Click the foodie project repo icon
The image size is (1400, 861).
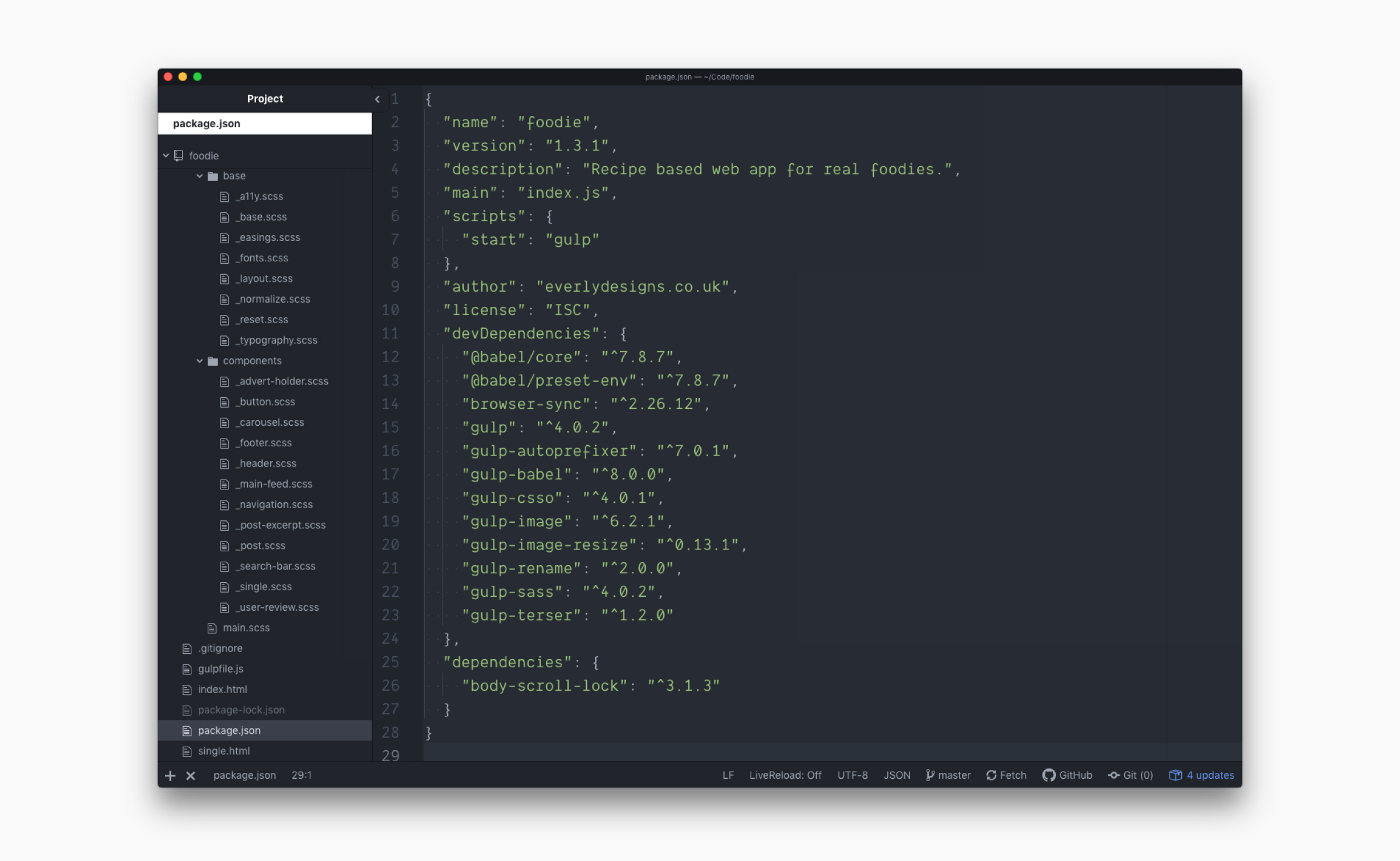(x=178, y=155)
